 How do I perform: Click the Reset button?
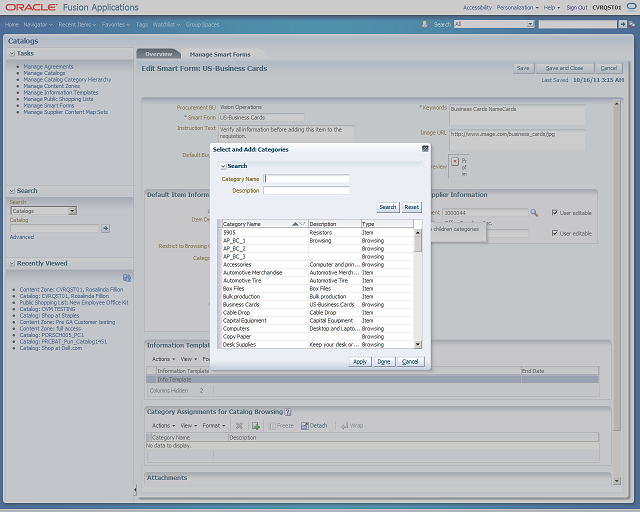(411, 207)
